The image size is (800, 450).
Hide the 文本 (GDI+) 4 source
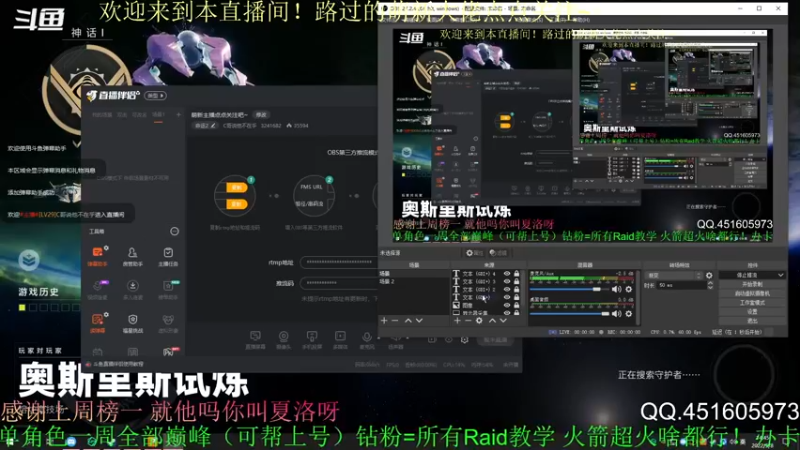507,274
